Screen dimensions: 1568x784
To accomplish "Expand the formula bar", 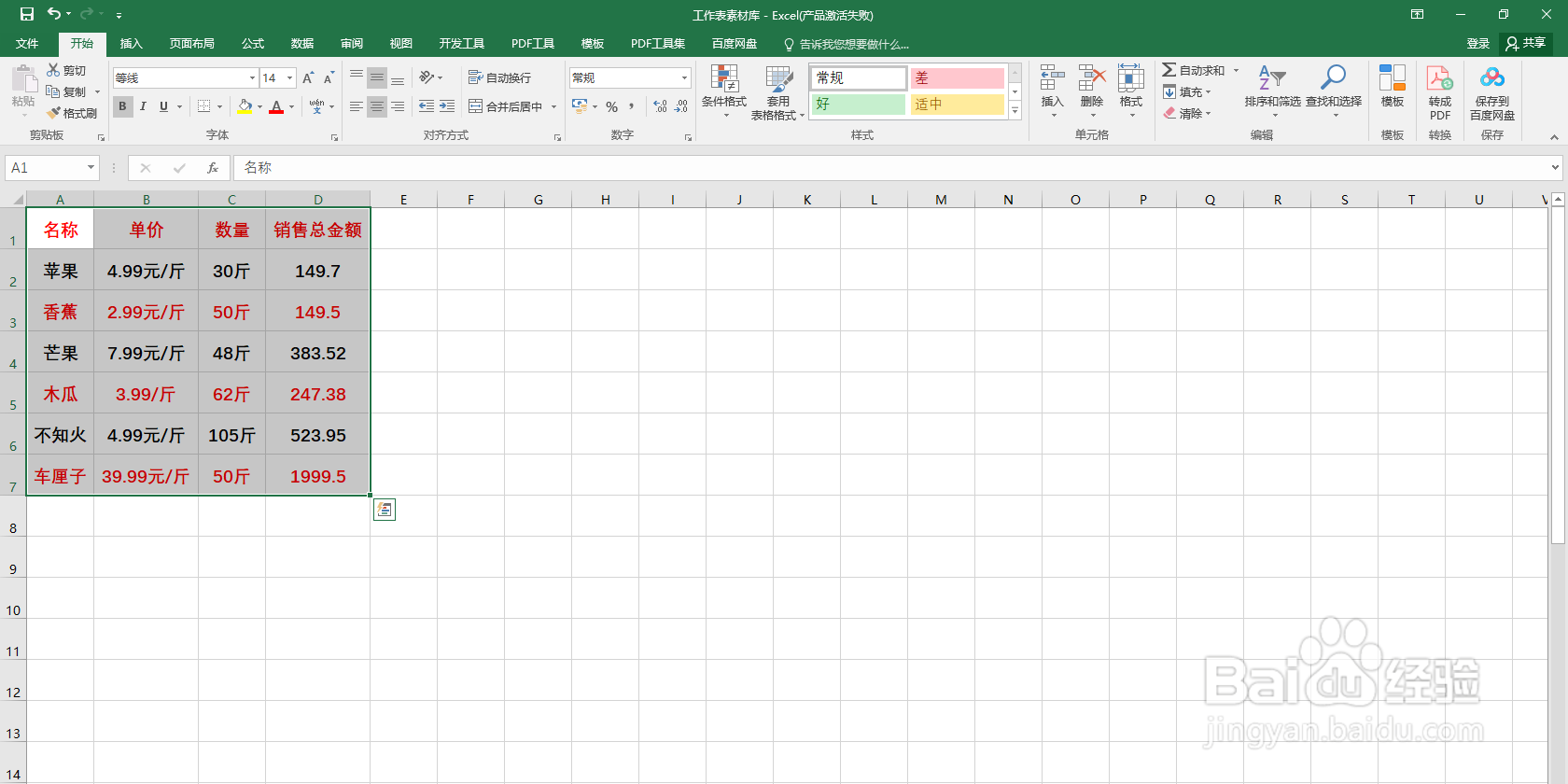I will coord(1555,168).
